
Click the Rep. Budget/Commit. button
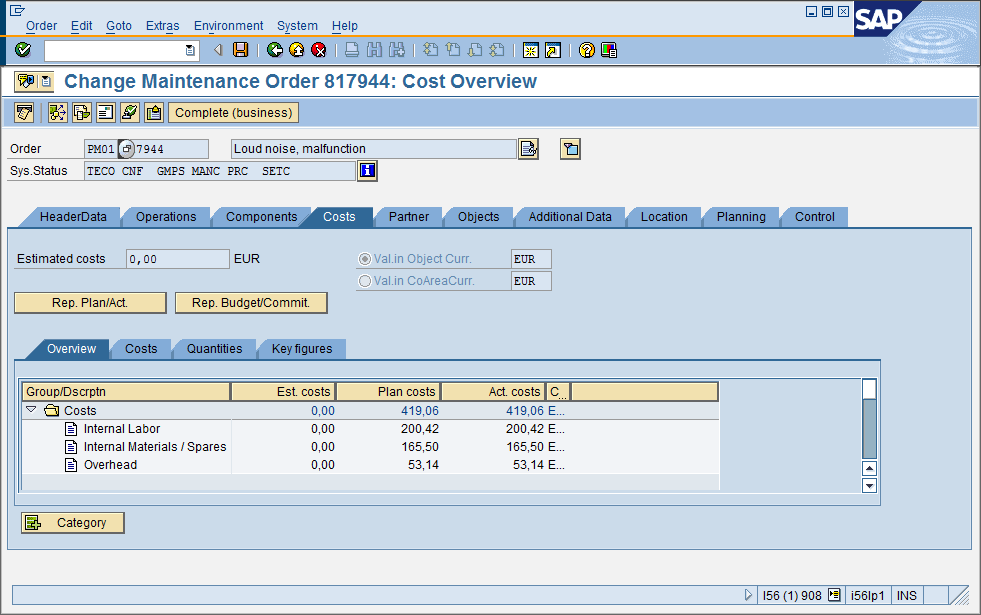251,303
